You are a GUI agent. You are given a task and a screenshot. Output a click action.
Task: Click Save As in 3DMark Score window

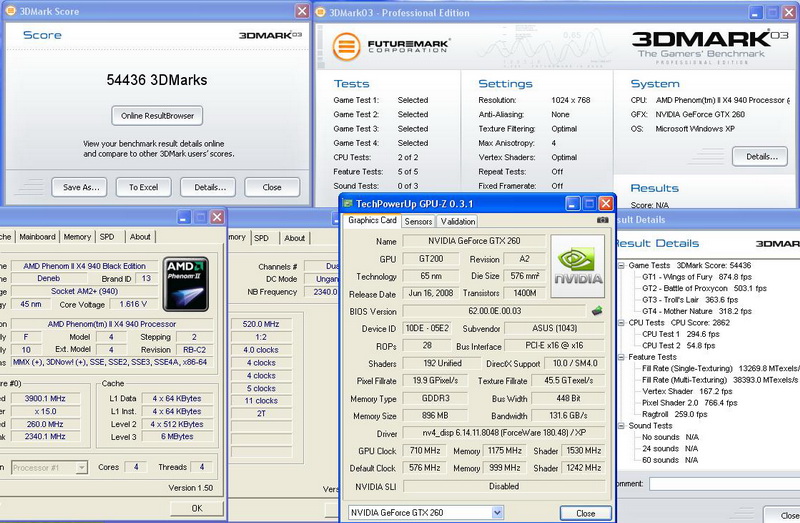pos(79,187)
